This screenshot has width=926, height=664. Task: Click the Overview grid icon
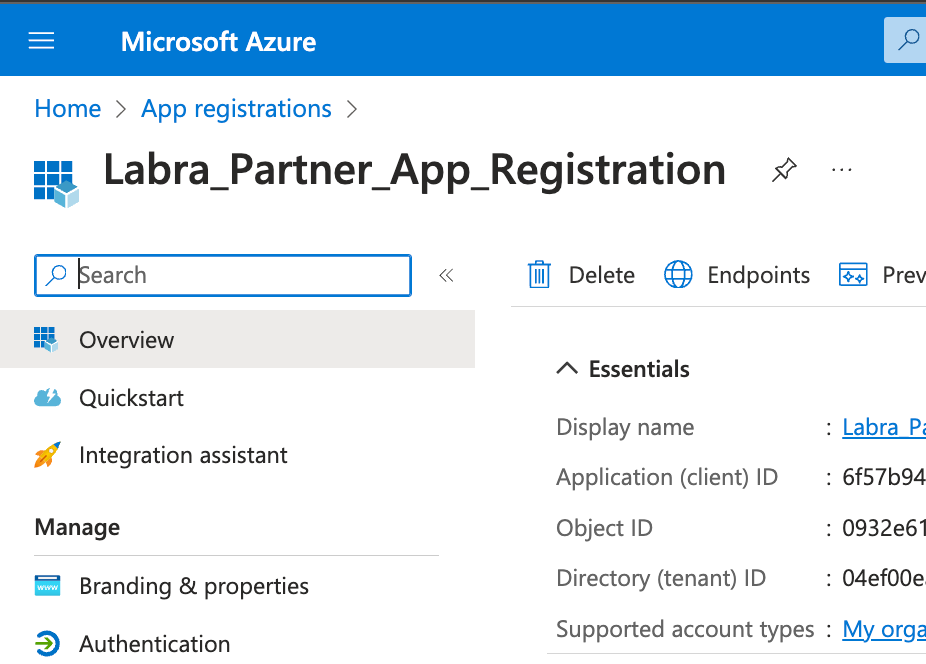point(46,340)
